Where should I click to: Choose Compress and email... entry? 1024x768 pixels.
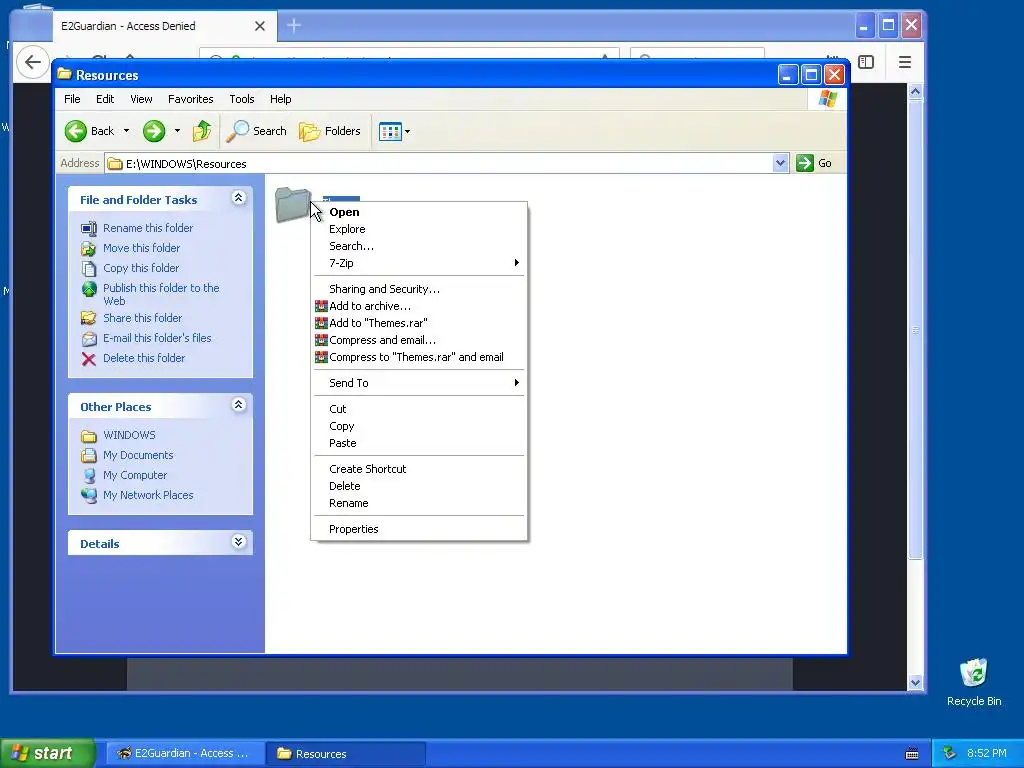pyautogui.click(x=419, y=340)
